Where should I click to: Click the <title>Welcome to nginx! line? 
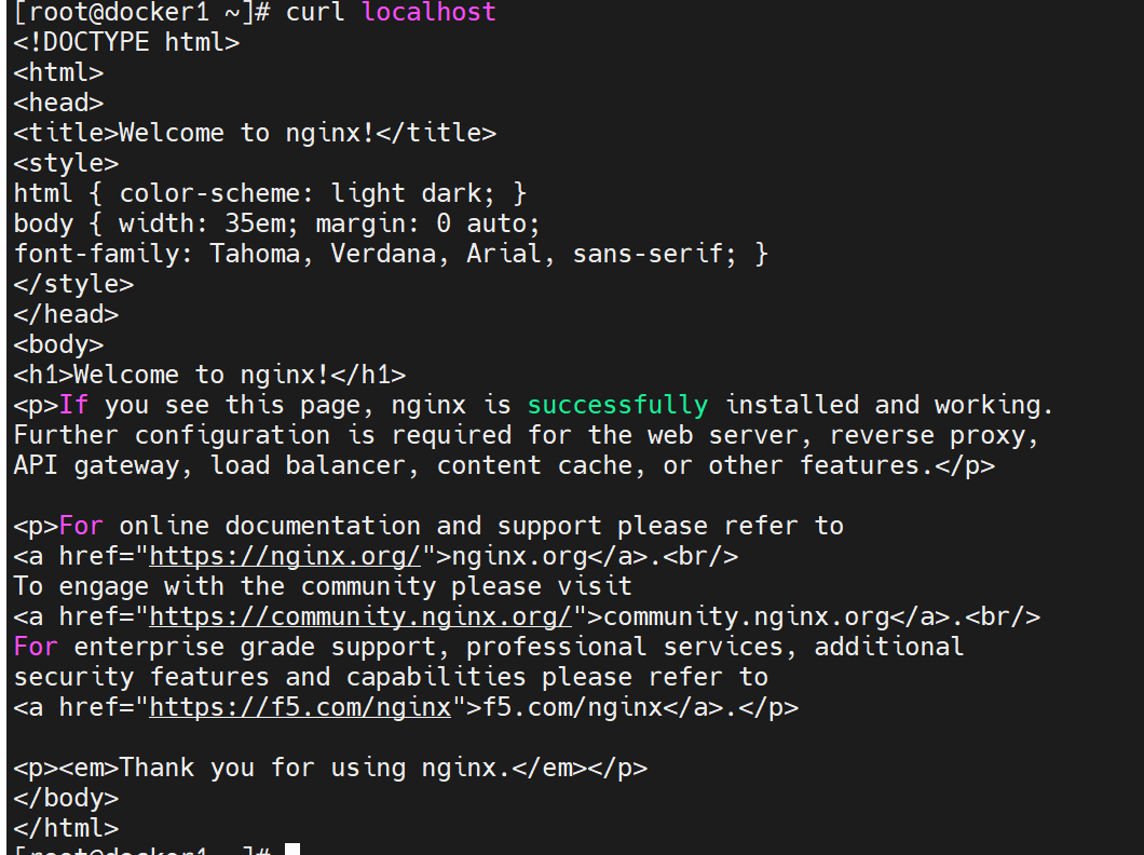255,133
